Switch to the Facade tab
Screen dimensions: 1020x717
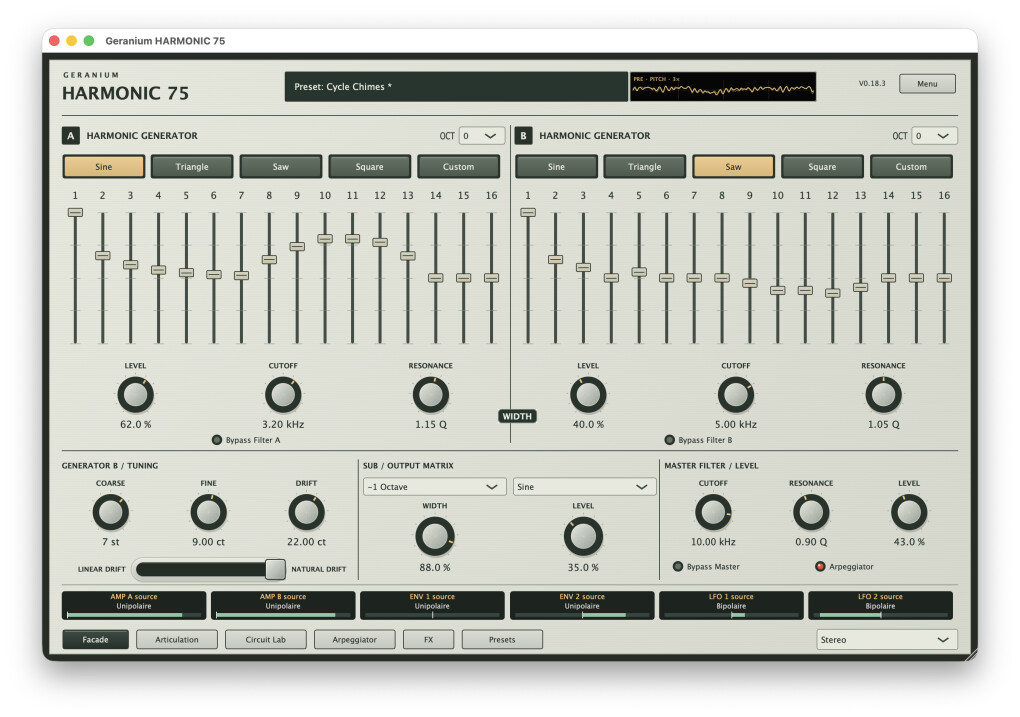coord(96,640)
